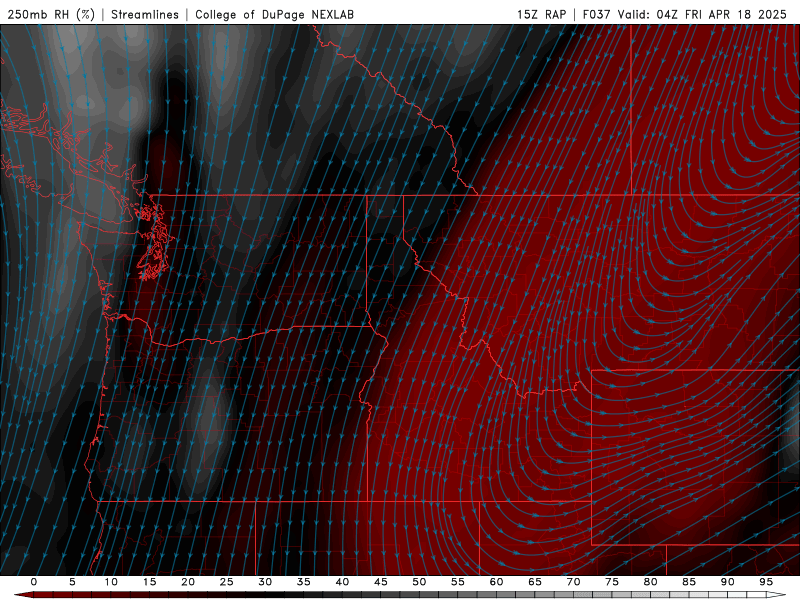Click the 'Streamlines' label in header
Image resolution: width=800 pixels, height=600 pixels.
tap(145, 14)
